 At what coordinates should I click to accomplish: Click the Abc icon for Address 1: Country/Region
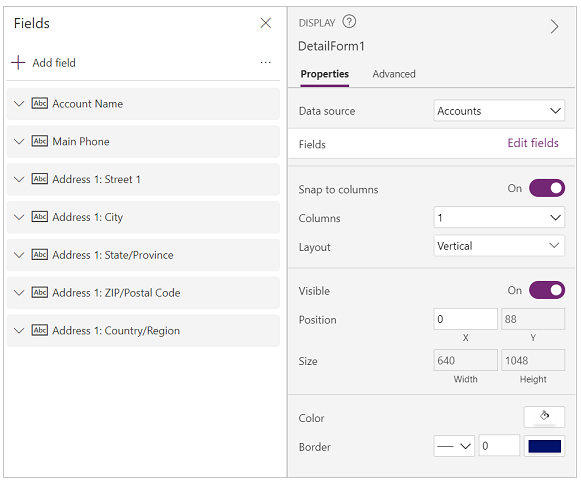pyautogui.click(x=40, y=330)
